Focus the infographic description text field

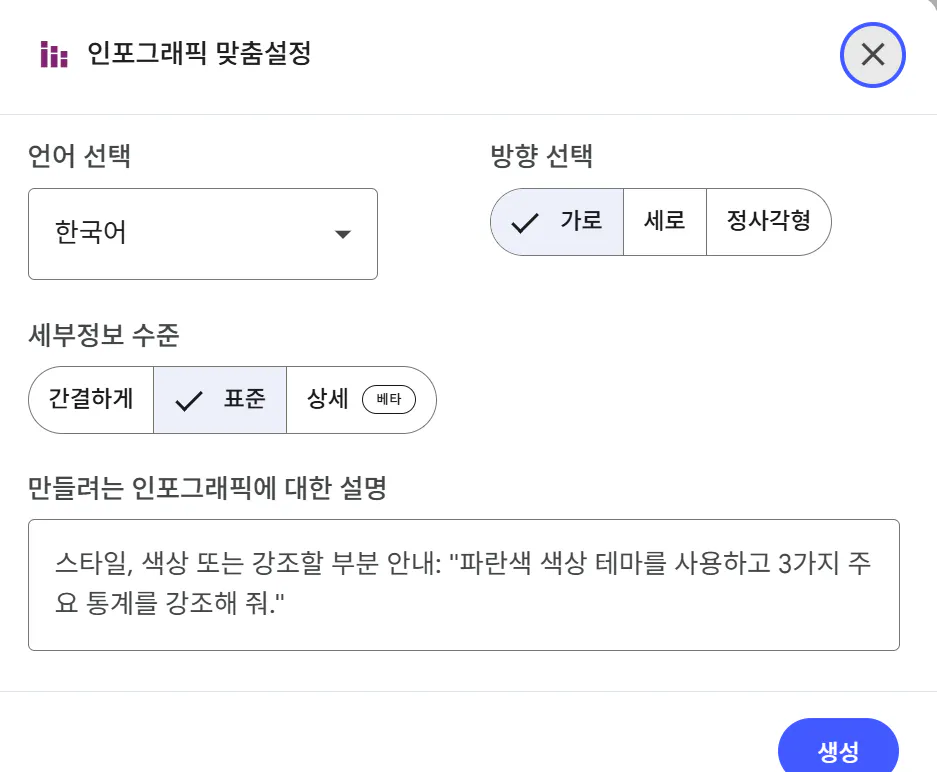coord(463,585)
